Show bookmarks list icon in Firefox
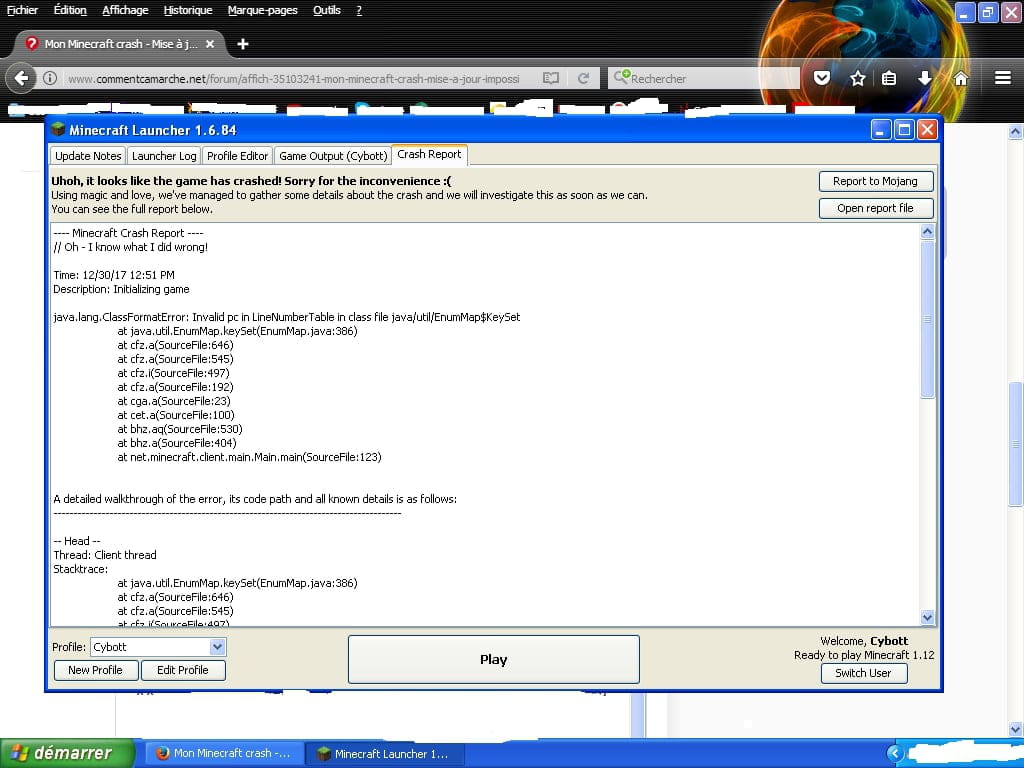The width and height of the screenshot is (1024, 768). click(889, 78)
